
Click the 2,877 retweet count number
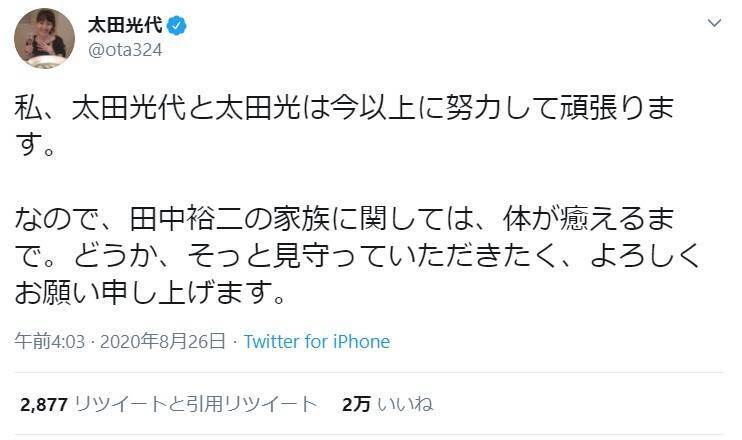click(42, 404)
